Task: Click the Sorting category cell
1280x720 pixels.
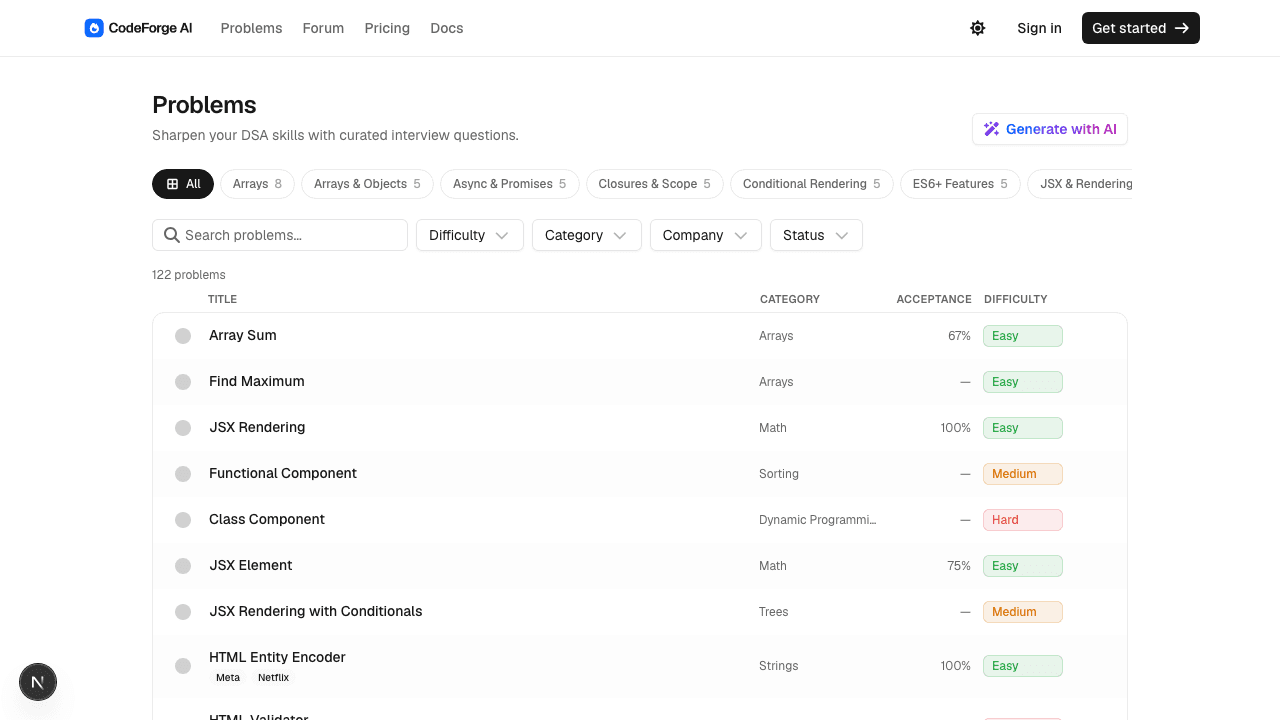Action: (x=779, y=474)
